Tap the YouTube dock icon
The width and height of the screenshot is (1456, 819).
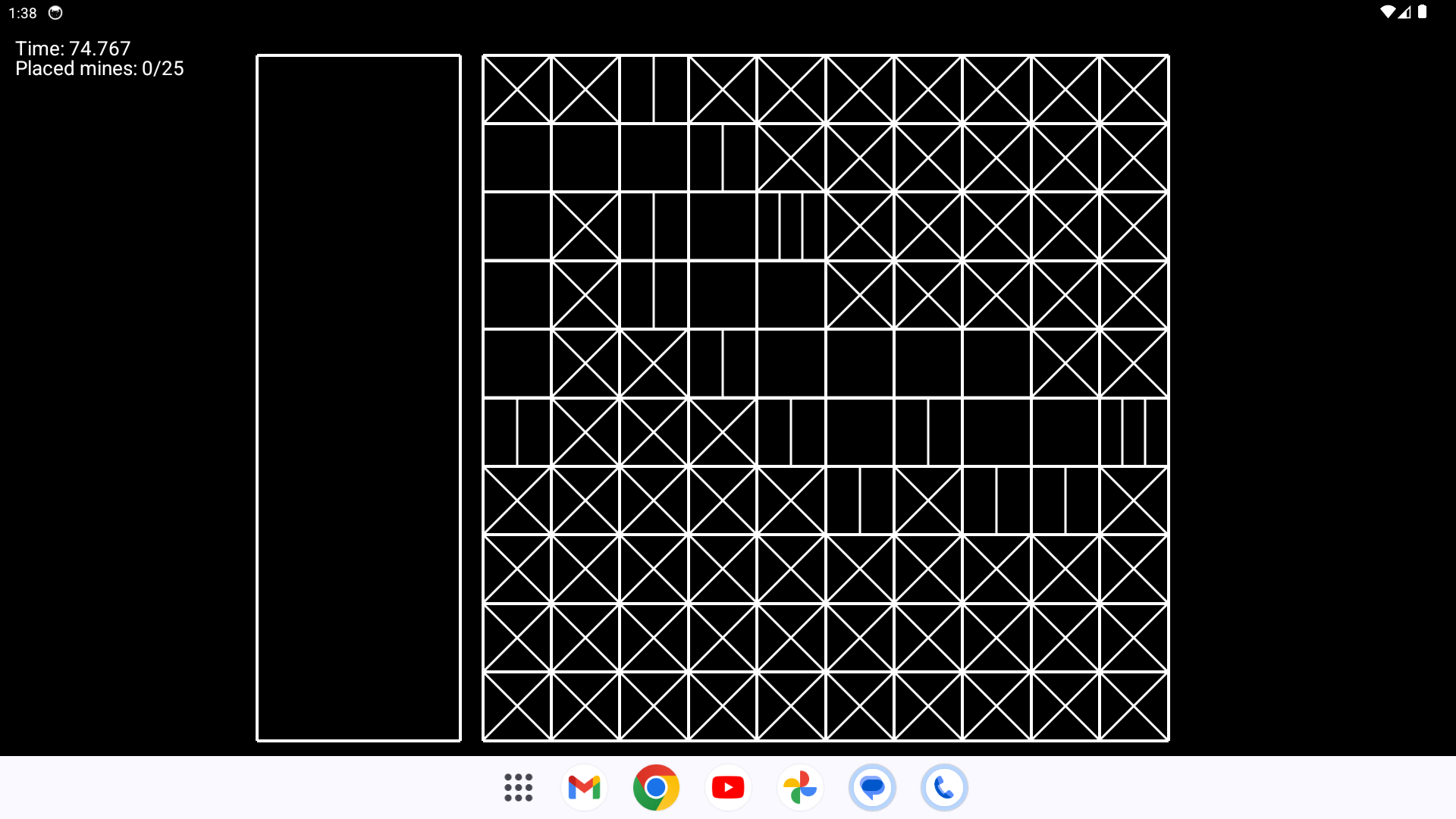click(x=728, y=787)
